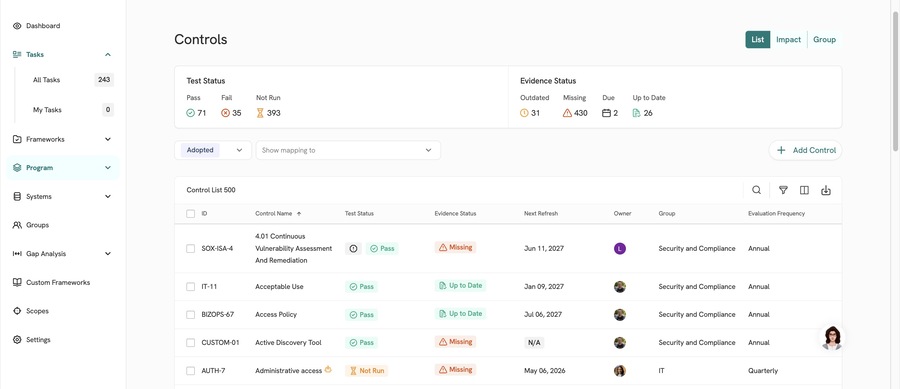Click info icon in SOX-ISA-4 row
Screen dimensions: 900x389
tap(353, 248)
